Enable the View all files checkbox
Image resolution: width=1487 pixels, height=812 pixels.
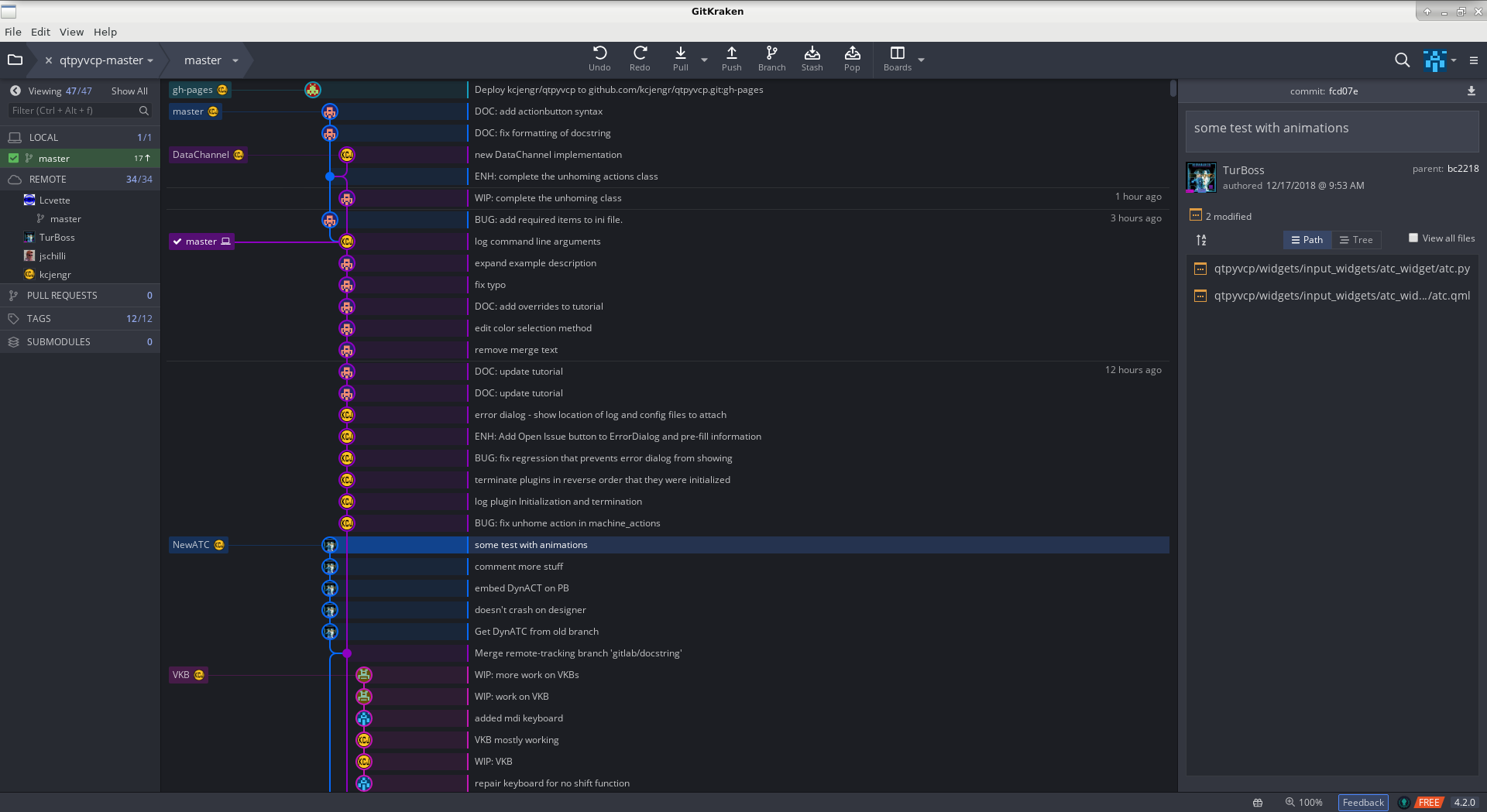click(1413, 238)
